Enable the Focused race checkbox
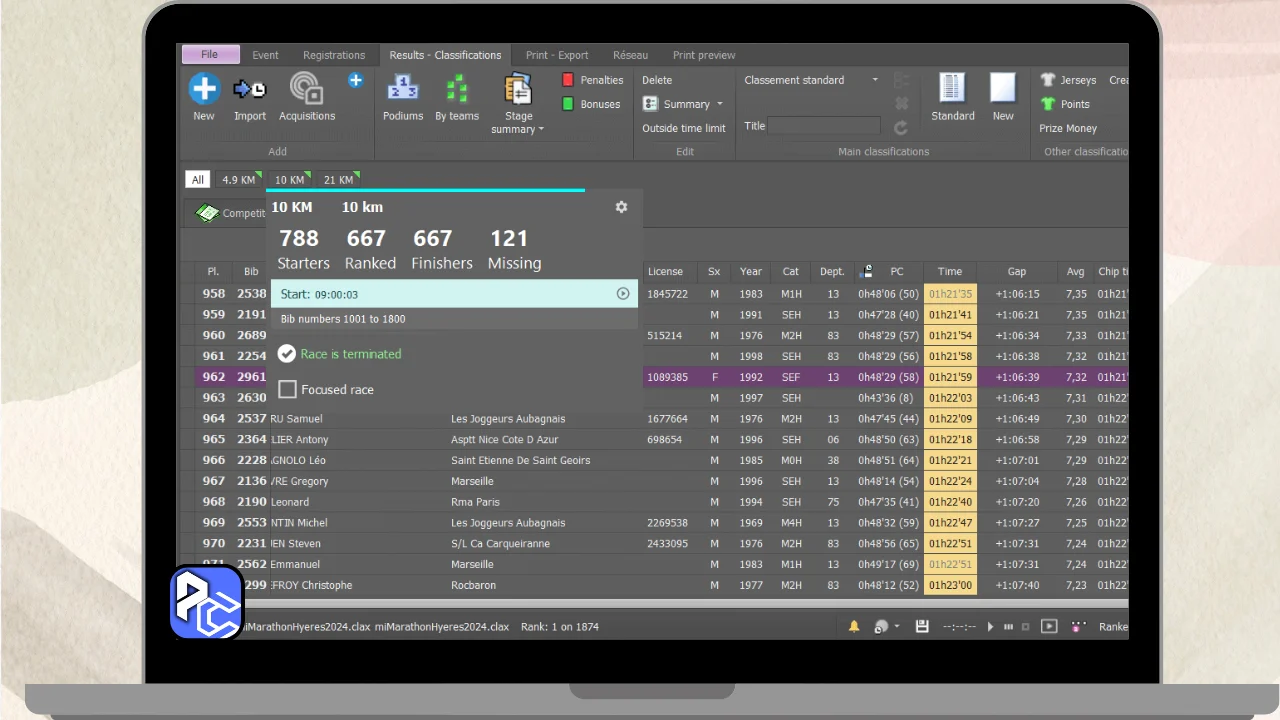1280x720 pixels. pos(288,390)
